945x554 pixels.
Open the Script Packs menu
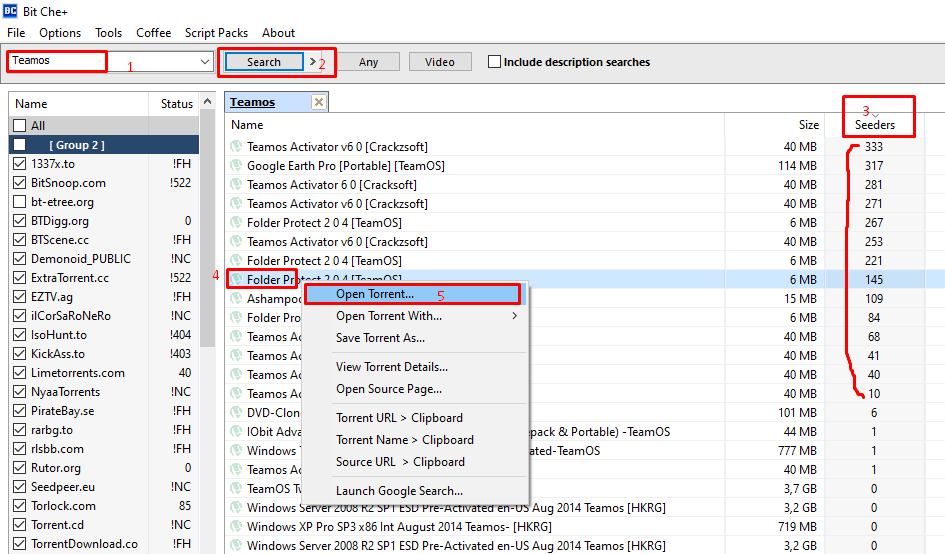216,33
